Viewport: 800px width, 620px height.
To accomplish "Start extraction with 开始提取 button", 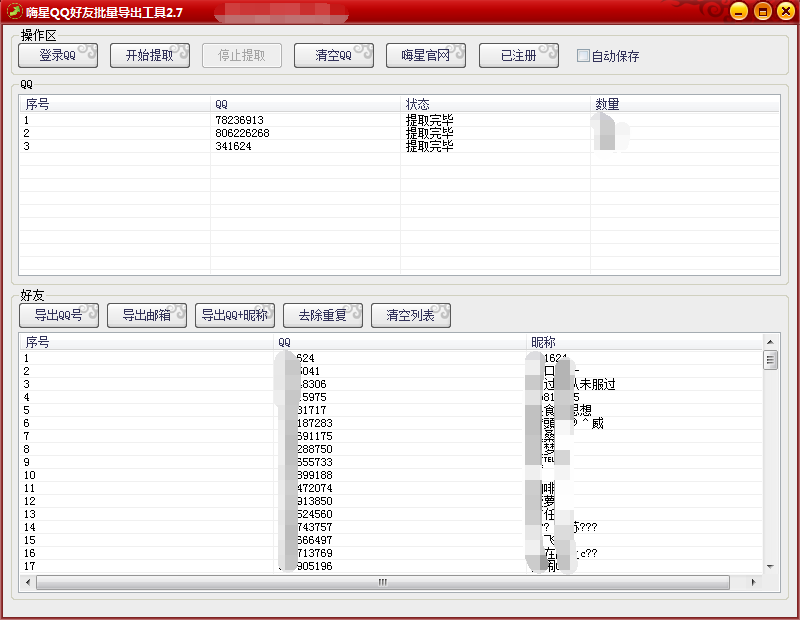I will (149, 55).
